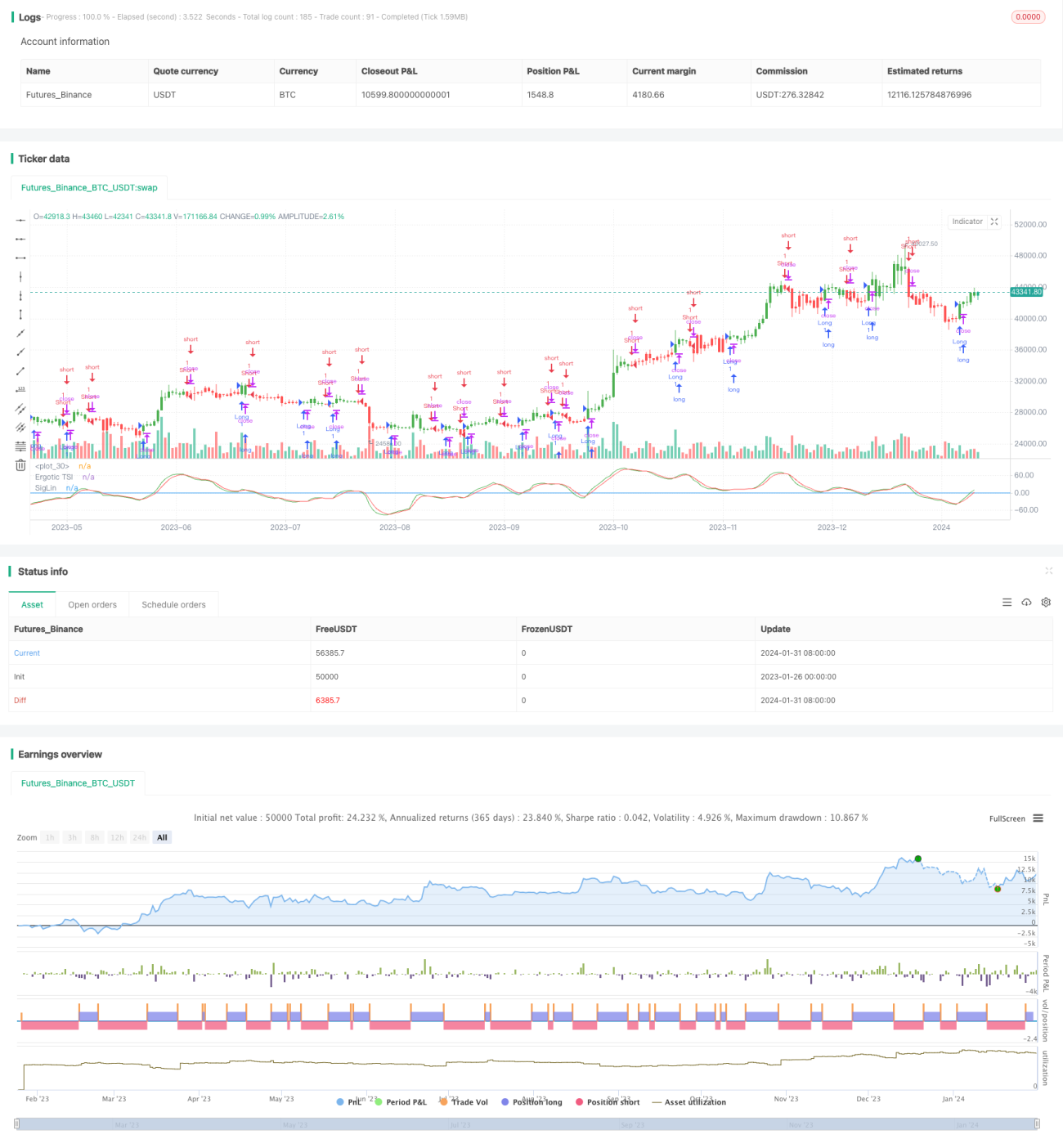Select the All zoom range button

(162, 837)
